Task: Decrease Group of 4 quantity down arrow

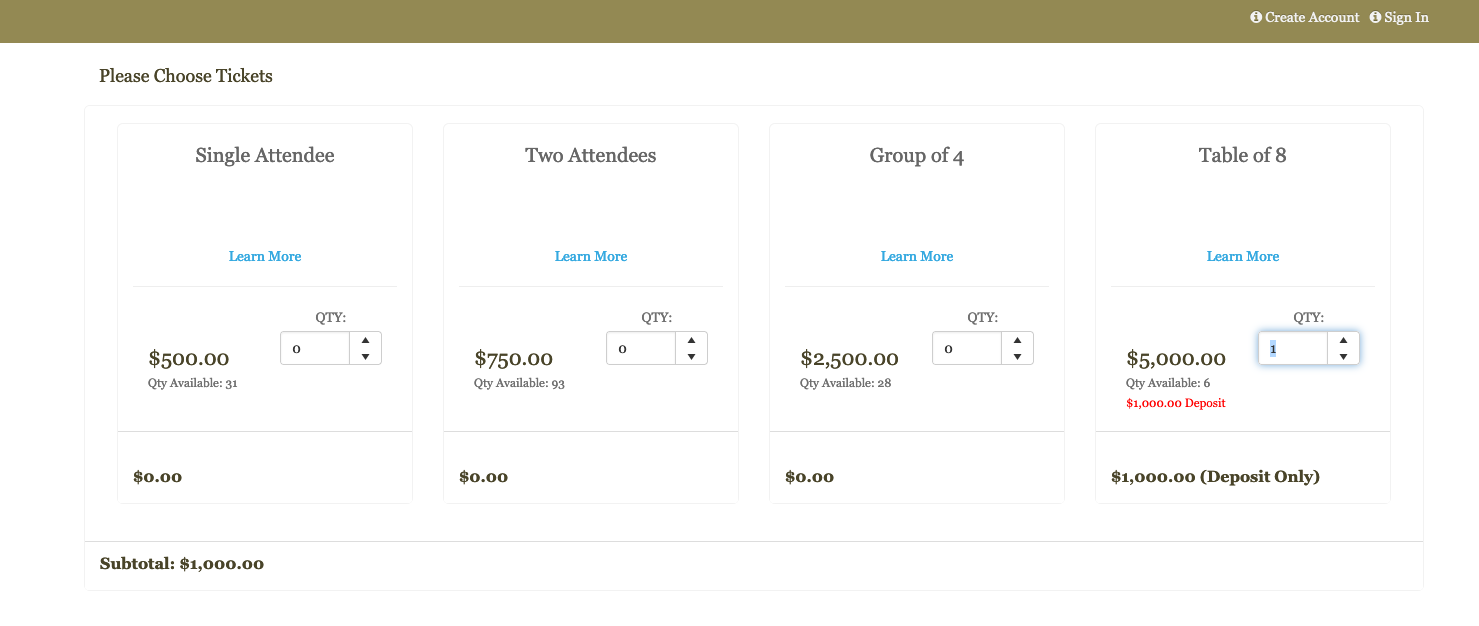Action: 1017,356
